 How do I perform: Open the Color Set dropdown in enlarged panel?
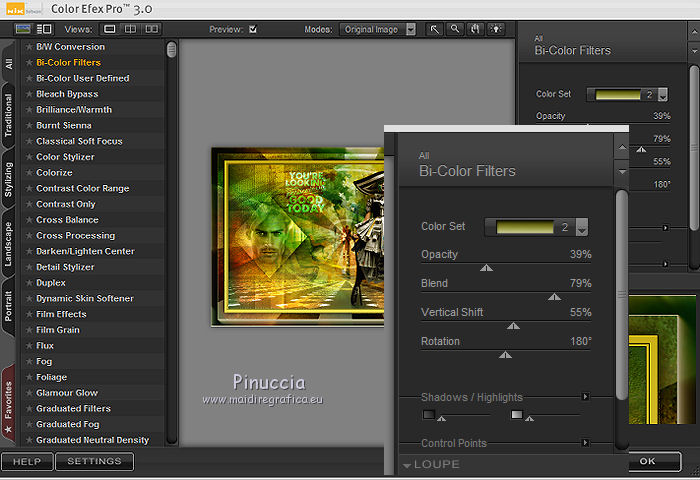click(582, 228)
